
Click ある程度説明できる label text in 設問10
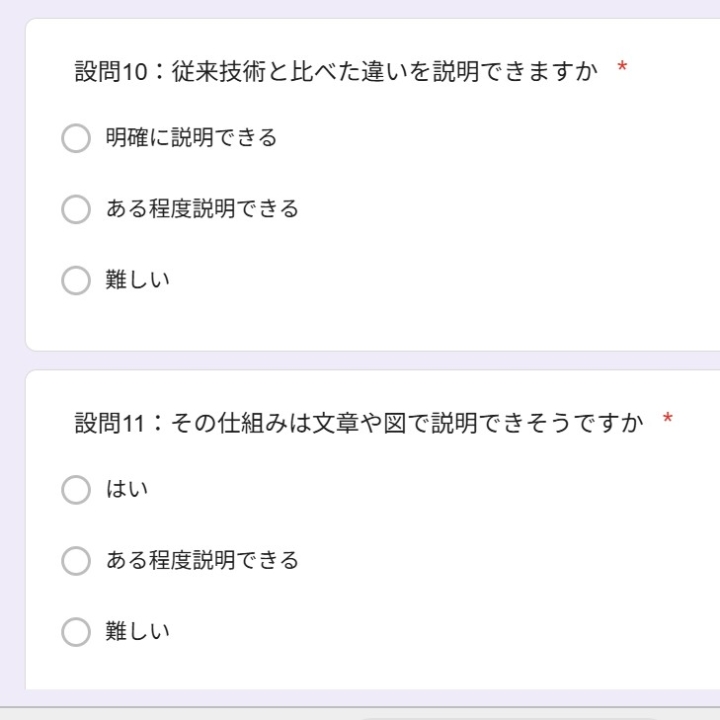(x=202, y=209)
